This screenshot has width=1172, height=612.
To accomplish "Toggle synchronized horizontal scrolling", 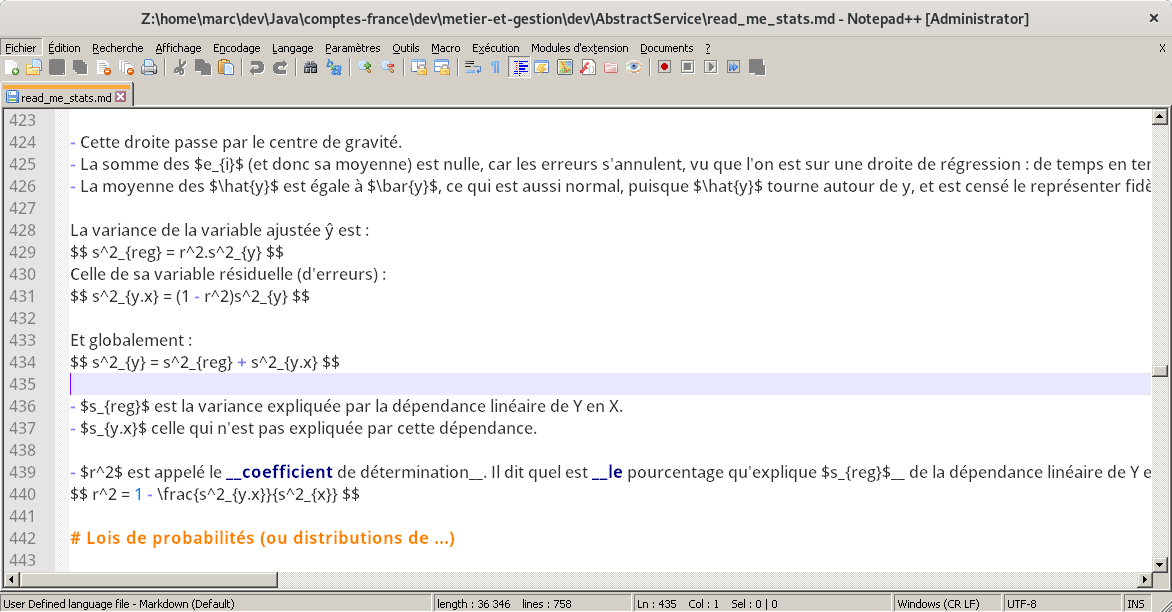I will coord(442,67).
